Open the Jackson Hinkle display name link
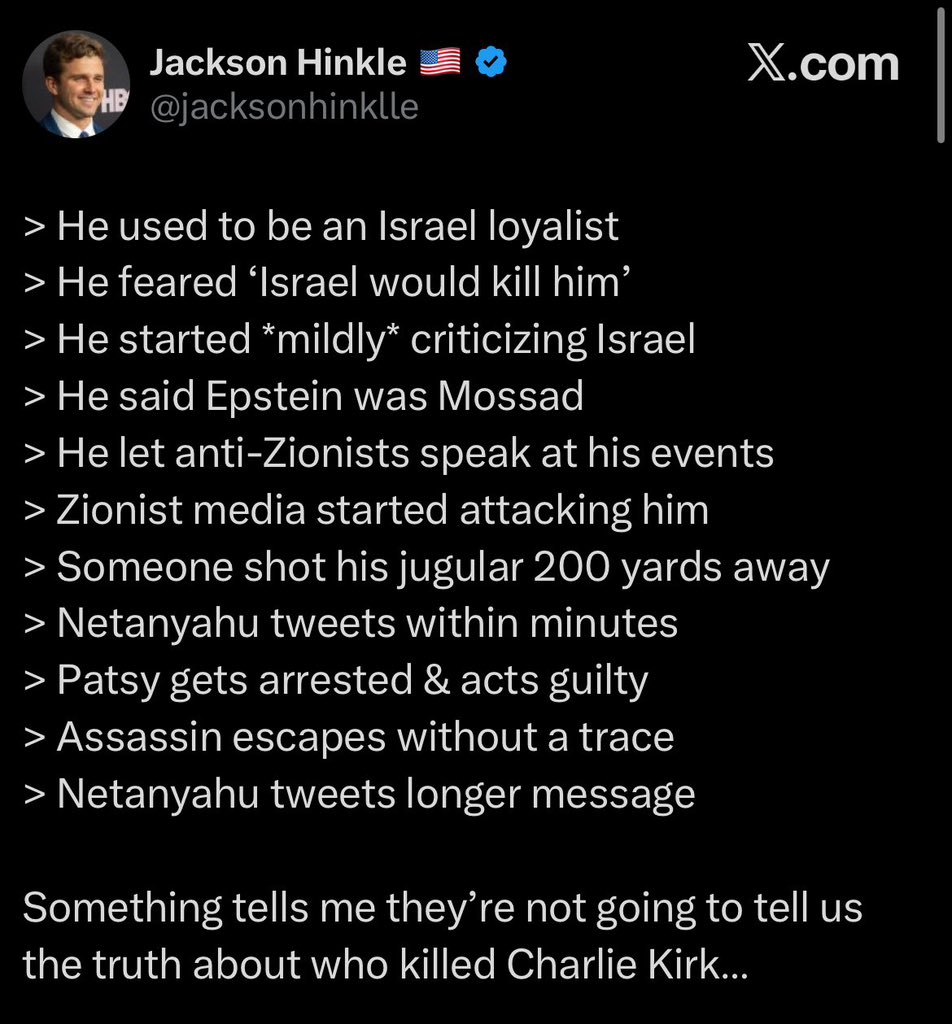This screenshot has width=952, height=1024. [x=278, y=63]
